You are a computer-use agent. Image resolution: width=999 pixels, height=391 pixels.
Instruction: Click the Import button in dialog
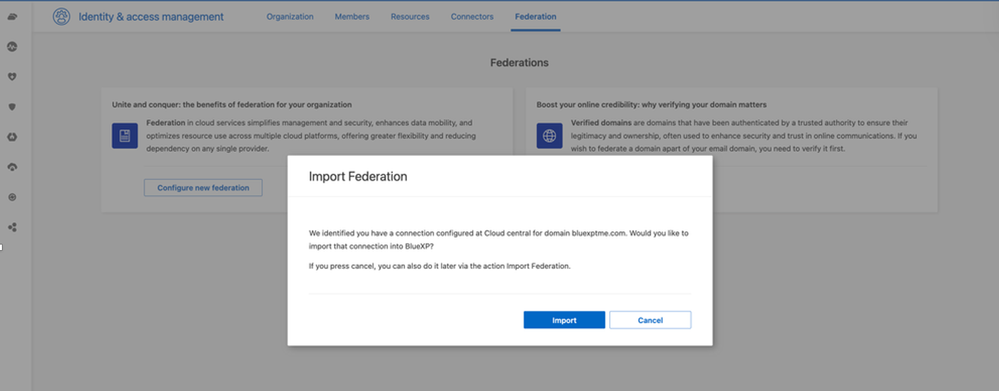(x=564, y=320)
